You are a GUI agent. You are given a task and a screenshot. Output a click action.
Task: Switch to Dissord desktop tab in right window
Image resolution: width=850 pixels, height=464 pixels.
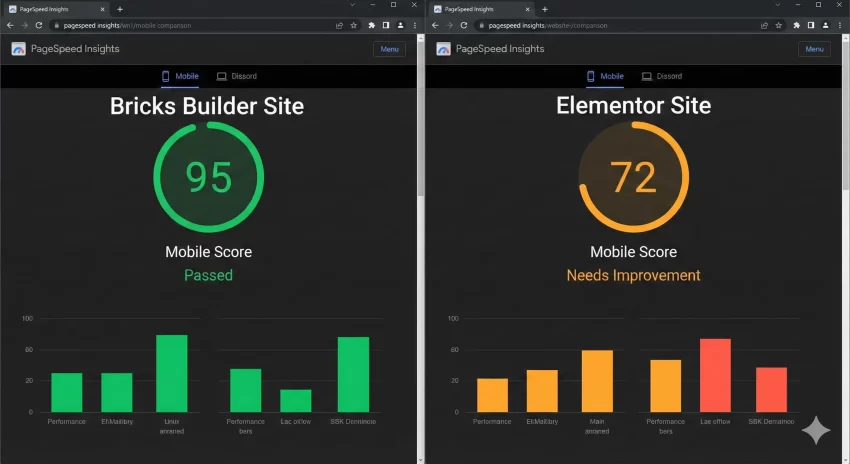pos(662,76)
